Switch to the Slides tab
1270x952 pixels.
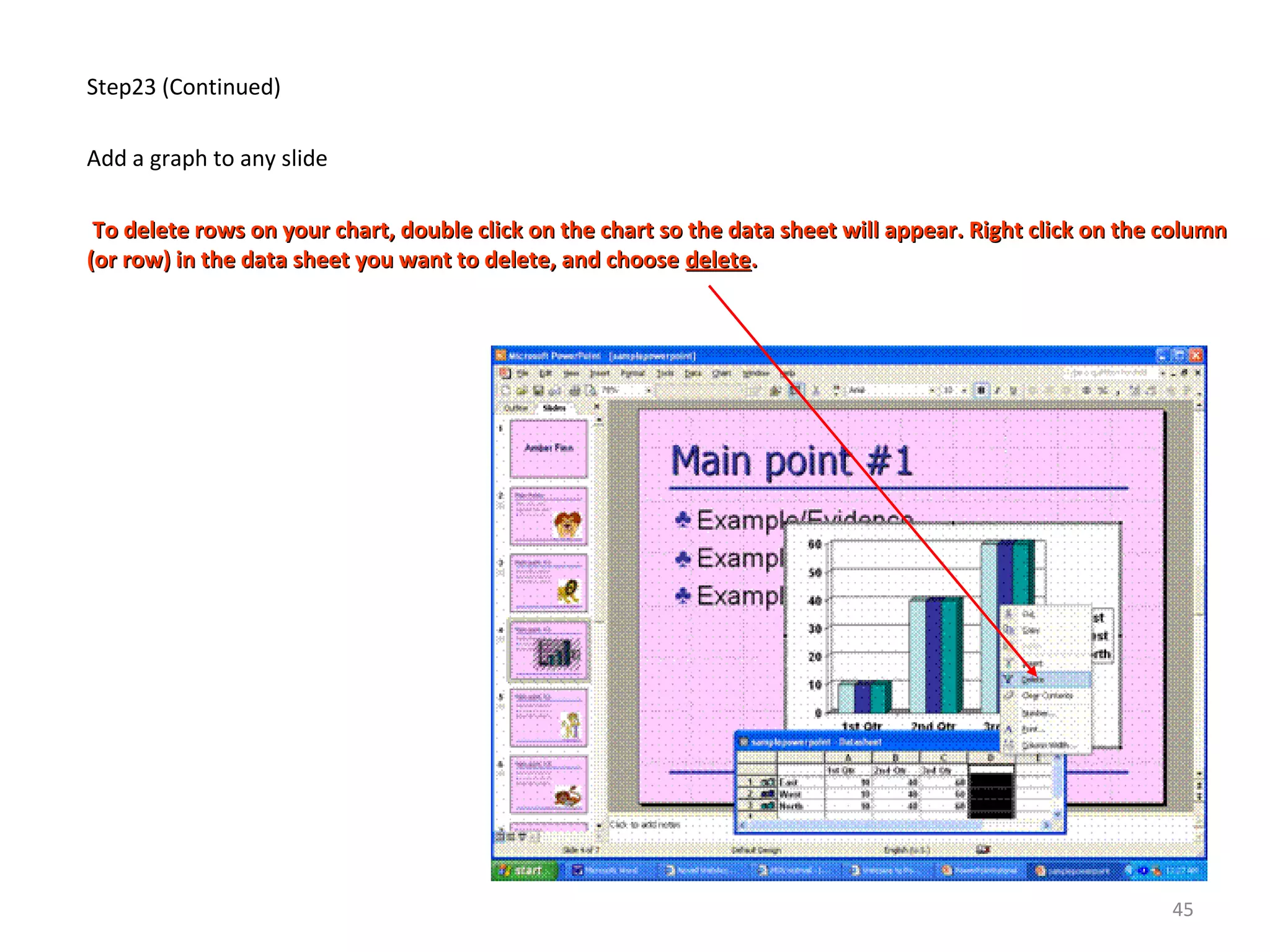coord(554,408)
